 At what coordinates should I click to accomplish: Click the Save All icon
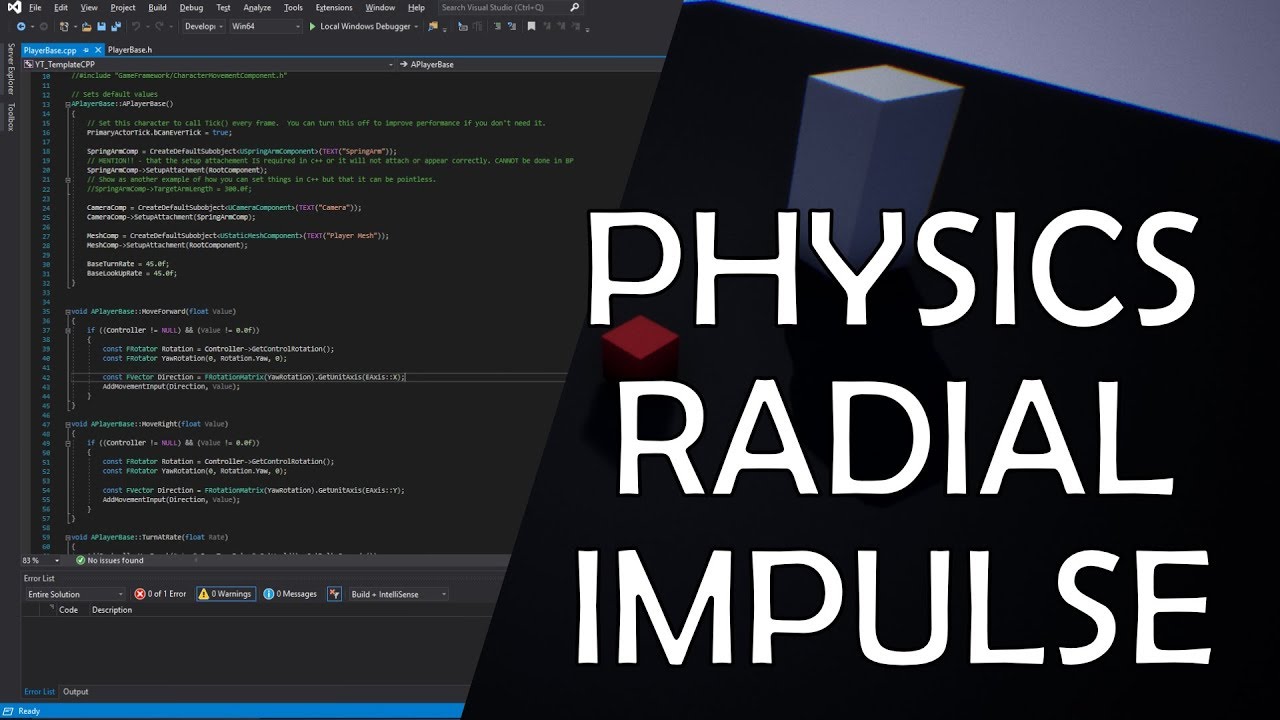click(116, 26)
